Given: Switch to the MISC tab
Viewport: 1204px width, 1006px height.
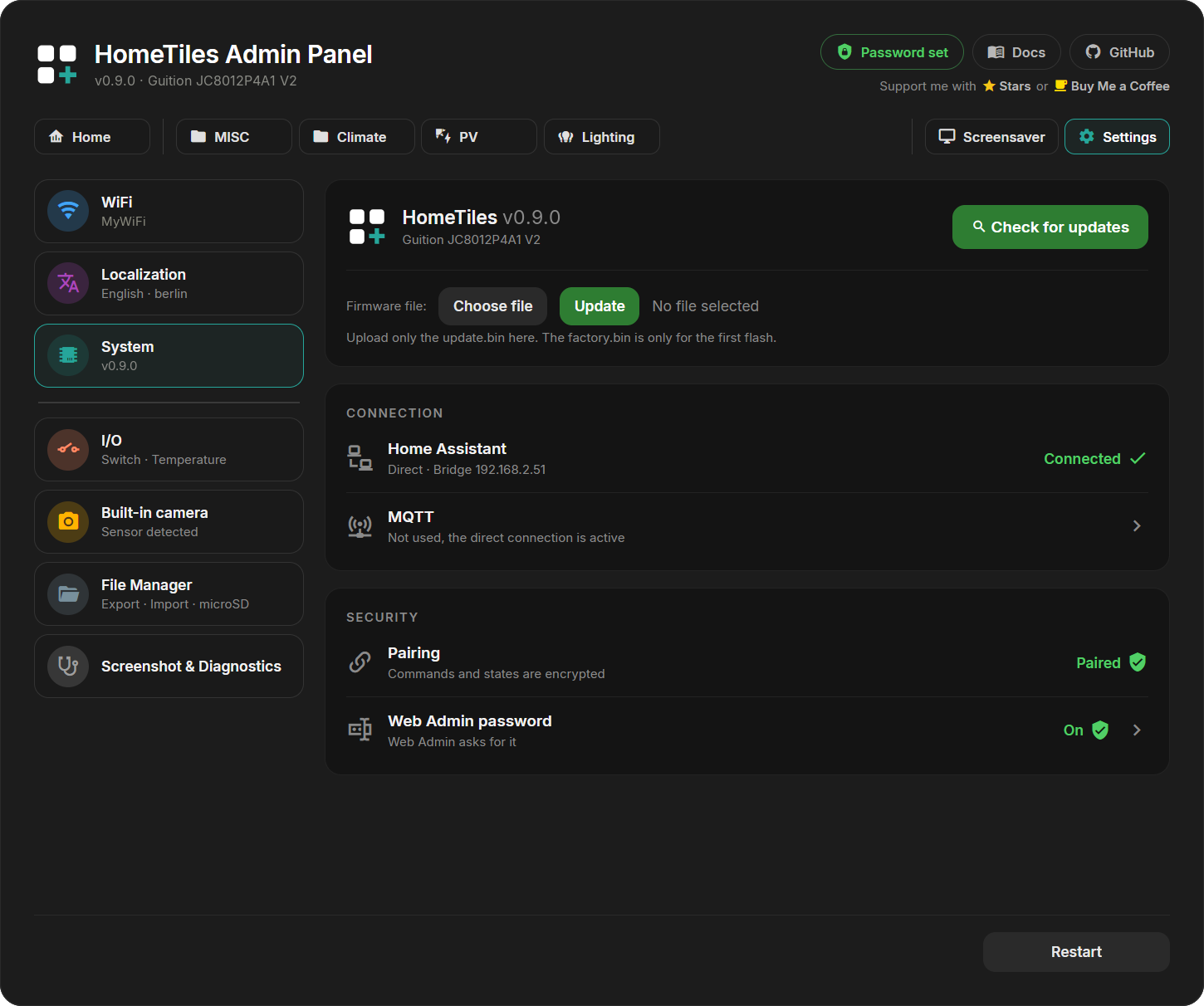Looking at the screenshot, I should pos(234,137).
